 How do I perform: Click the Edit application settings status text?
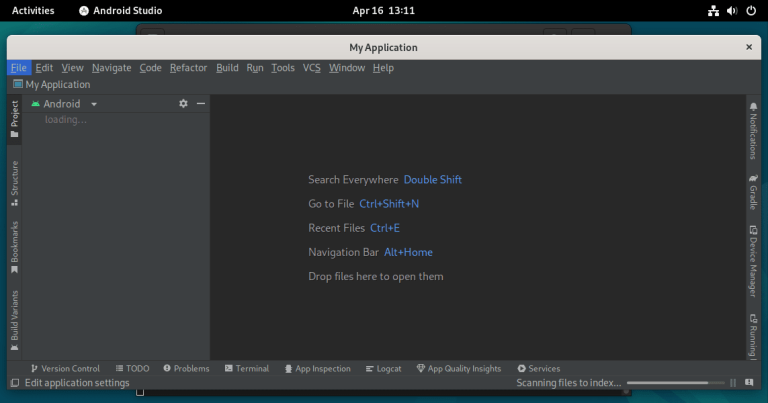pyautogui.click(x=77, y=383)
